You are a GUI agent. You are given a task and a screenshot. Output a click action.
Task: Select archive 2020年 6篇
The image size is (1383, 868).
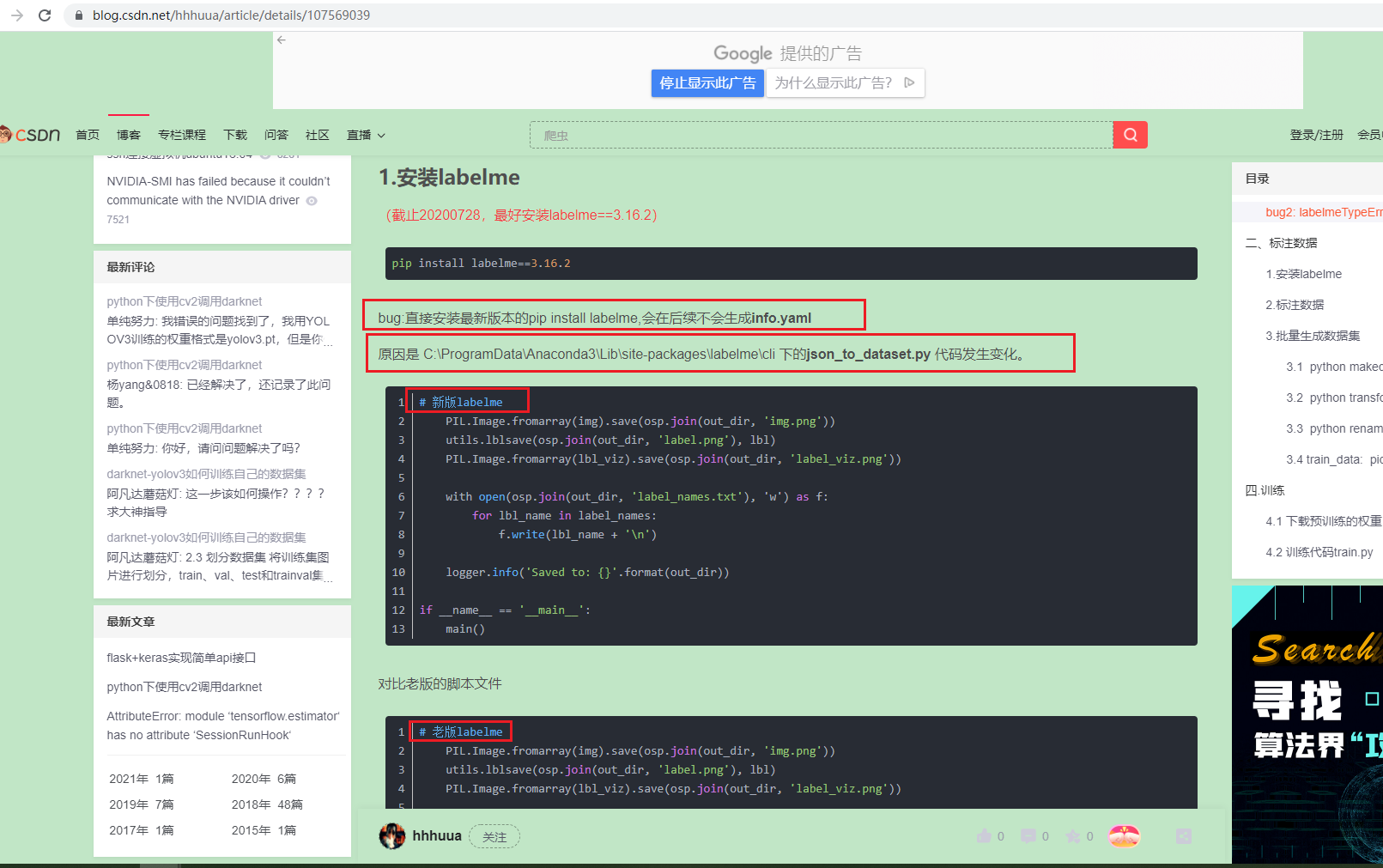264,779
